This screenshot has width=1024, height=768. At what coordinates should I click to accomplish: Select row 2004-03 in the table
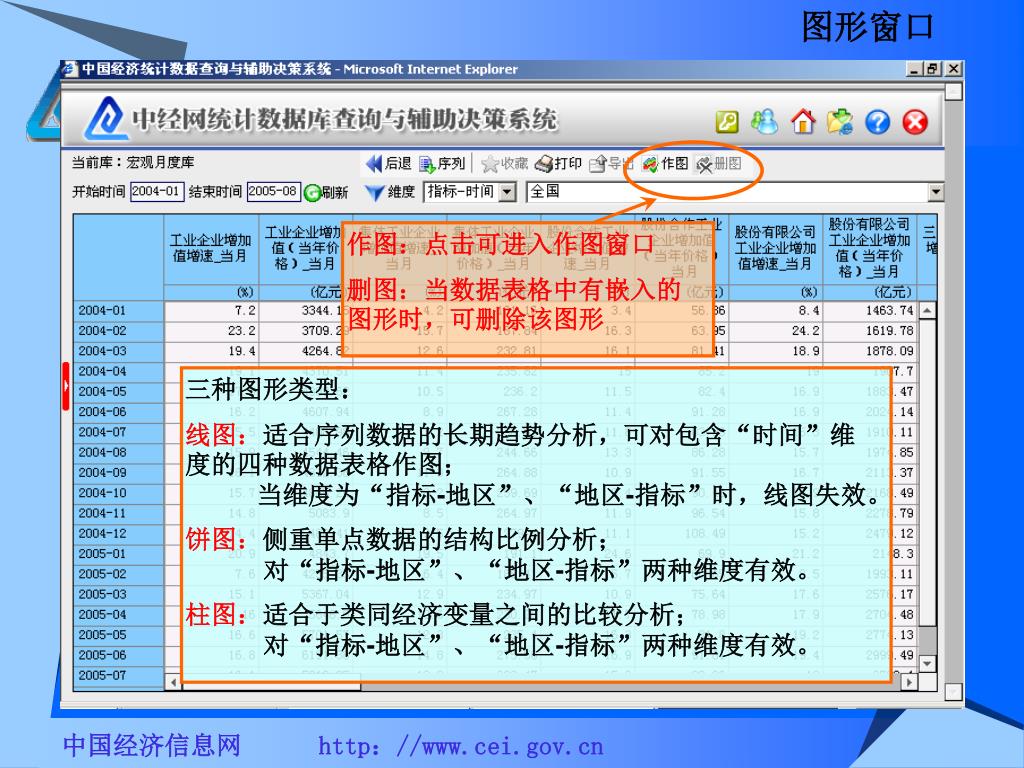click(x=118, y=351)
